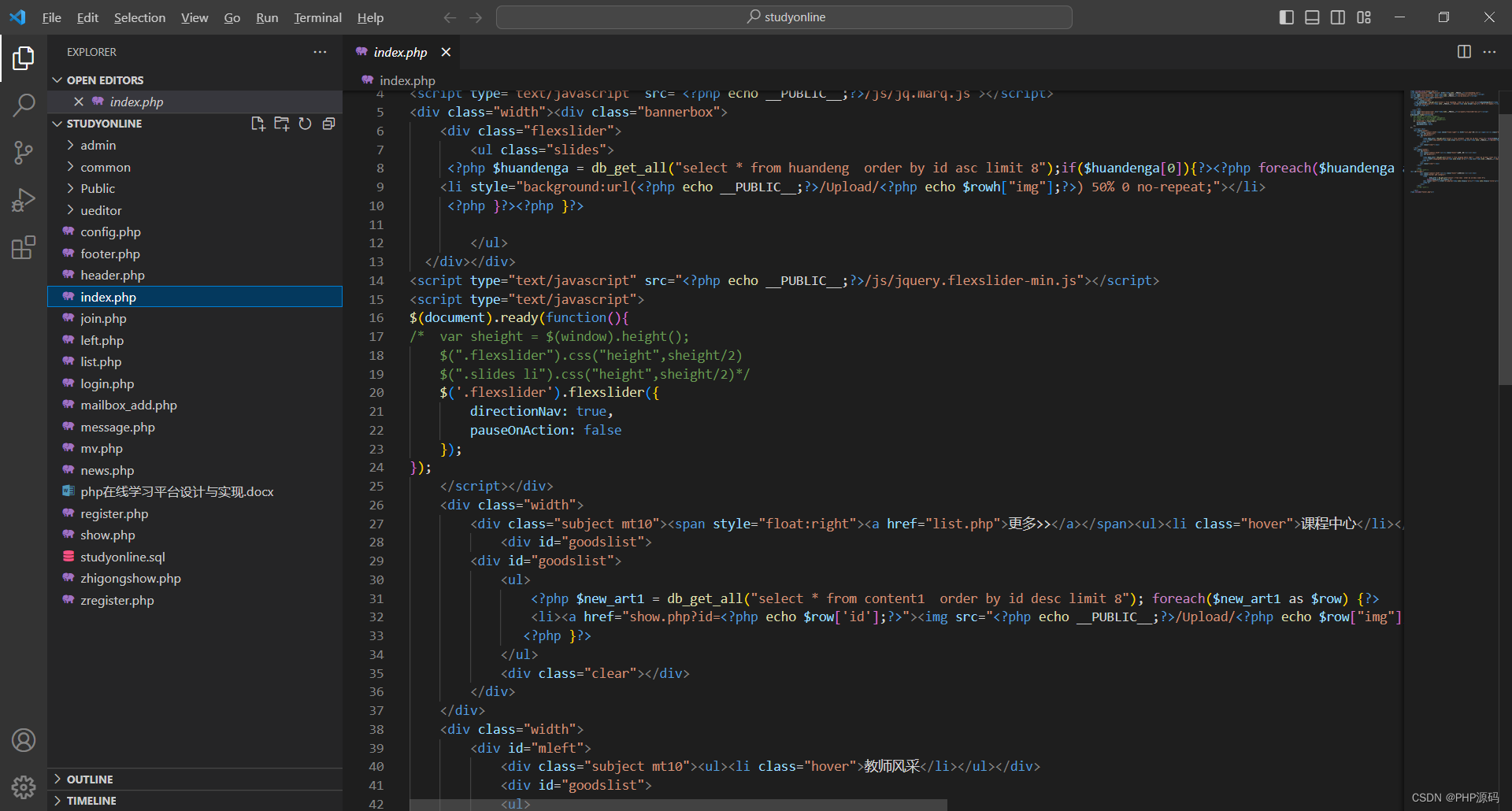
Task: Open the Manage gear icon
Action: (x=24, y=787)
